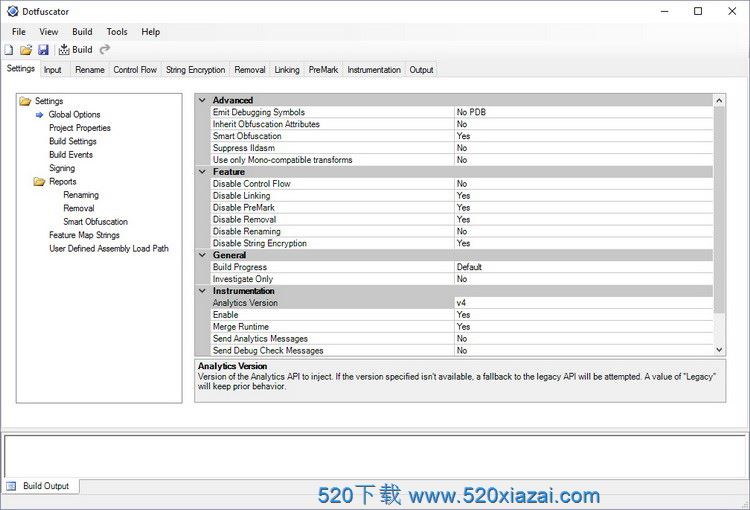Switch to the Linking tab
Screen dimensions: 750x510
pyautogui.click(x=287, y=70)
